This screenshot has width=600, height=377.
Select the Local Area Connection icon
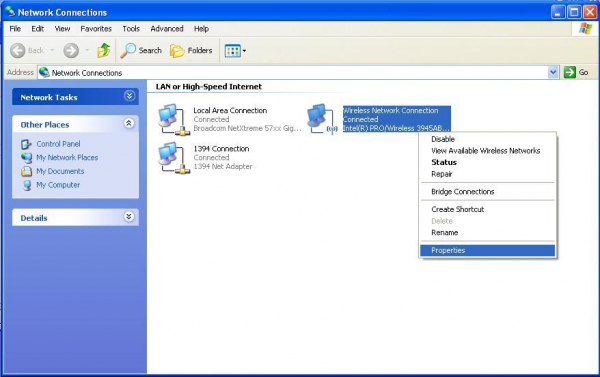(174, 120)
